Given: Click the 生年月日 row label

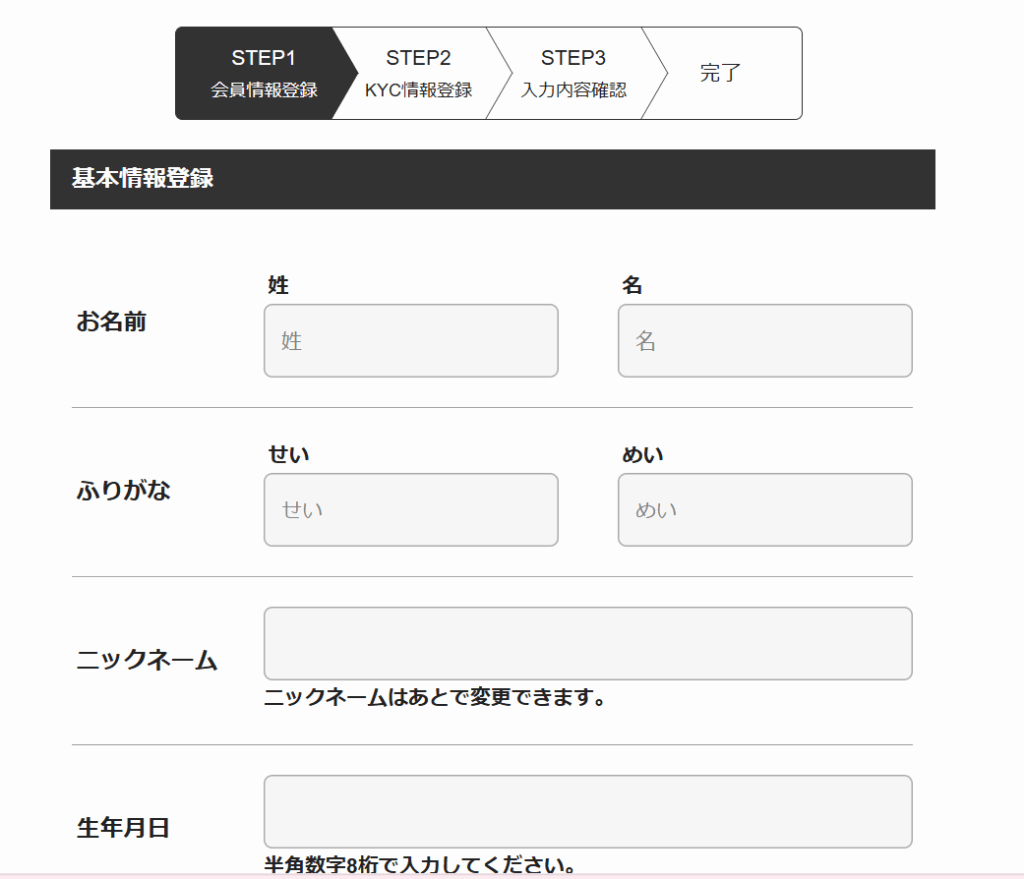Looking at the screenshot, I should pos(123,829).
